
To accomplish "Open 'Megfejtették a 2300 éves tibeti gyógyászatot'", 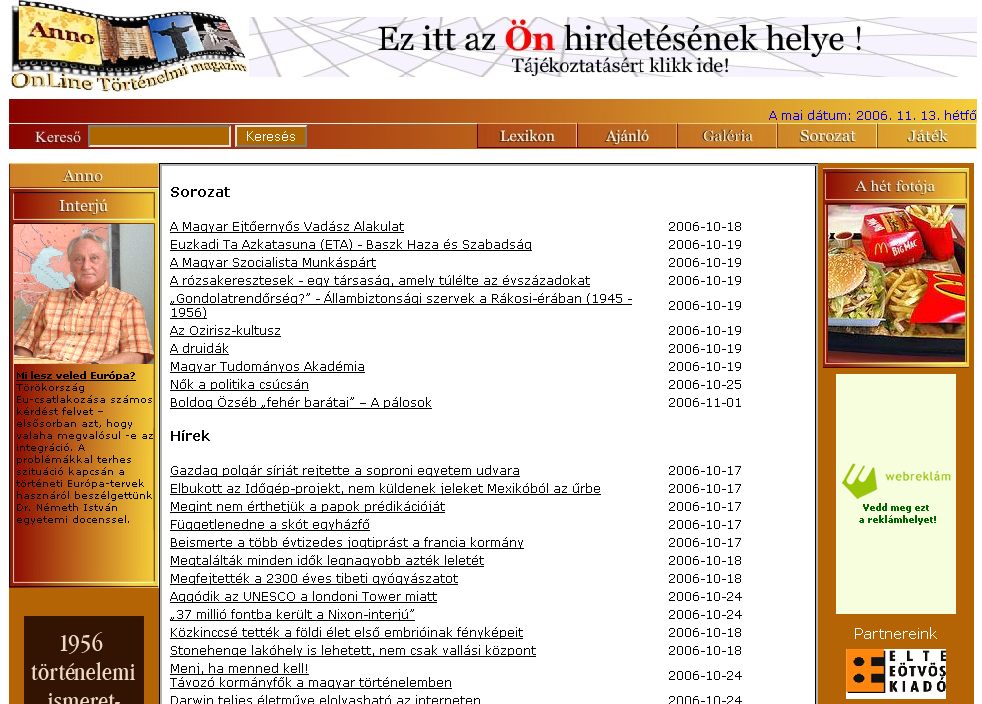I will pyautogui.click(x=314, y=580).
